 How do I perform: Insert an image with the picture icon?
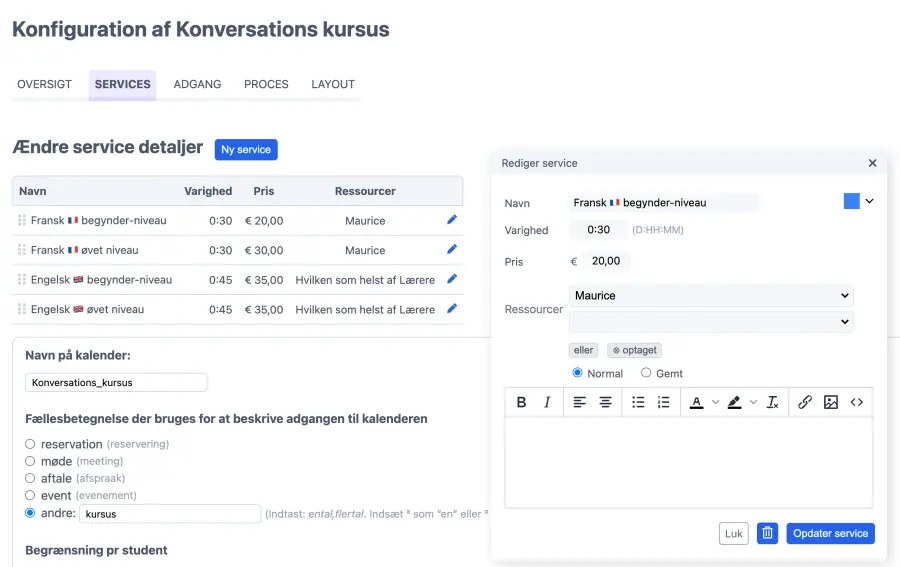pos(831,402)
